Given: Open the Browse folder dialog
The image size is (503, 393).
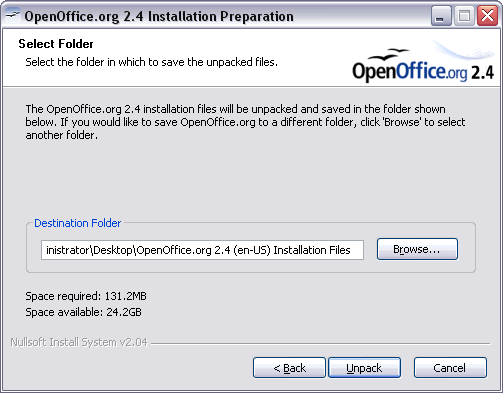Looking at the screenshot, I should click(x=417, y=249).
